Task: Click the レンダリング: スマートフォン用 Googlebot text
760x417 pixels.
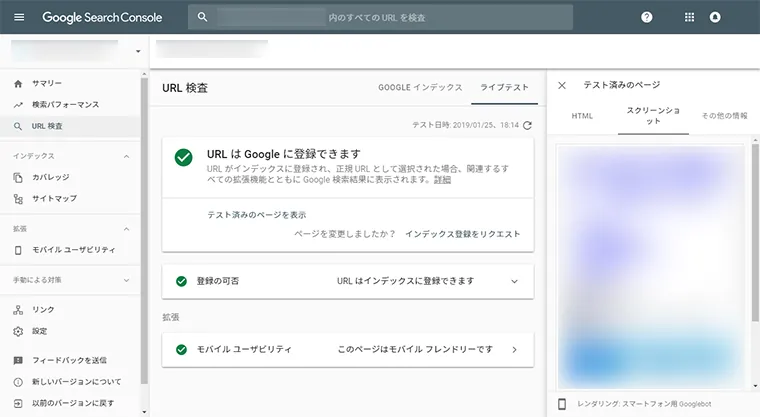Action: [644, 404]
